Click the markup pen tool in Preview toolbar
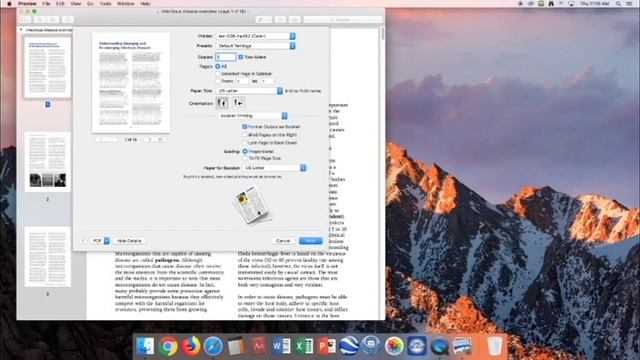Viewport: 640px width, 360px height. click(261, 19)
